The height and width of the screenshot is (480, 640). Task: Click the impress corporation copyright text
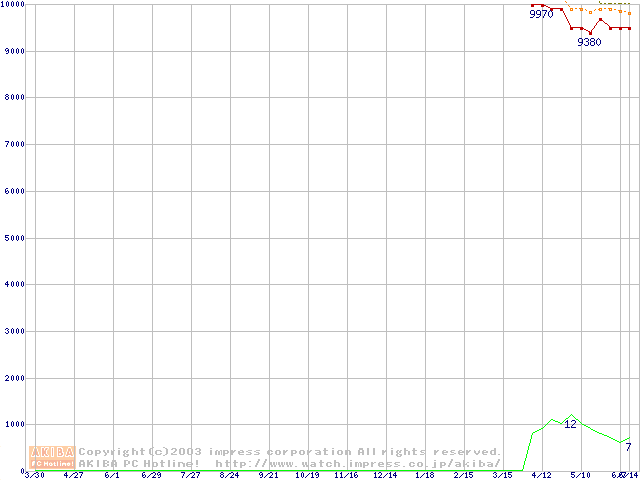tap(290, 452)
